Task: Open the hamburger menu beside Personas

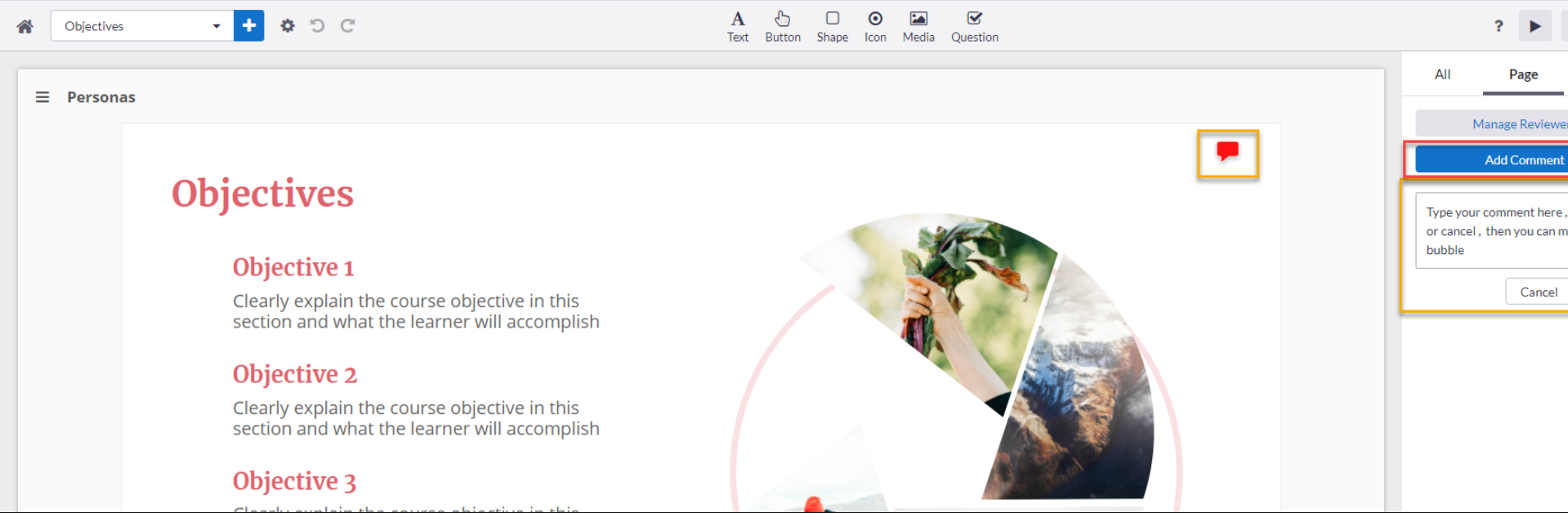Action: point(42,97)
